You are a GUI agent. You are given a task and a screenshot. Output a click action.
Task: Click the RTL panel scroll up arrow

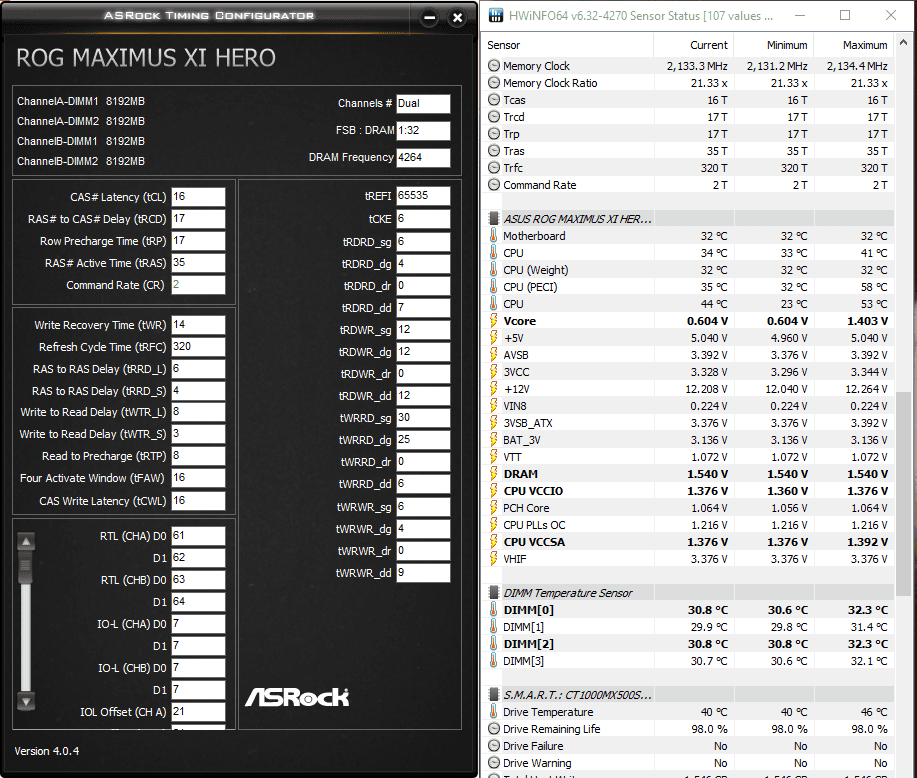coord(26,542)
